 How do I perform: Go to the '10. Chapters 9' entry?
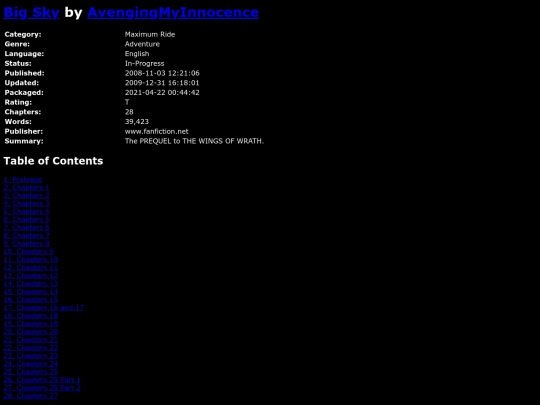point(29,251)
